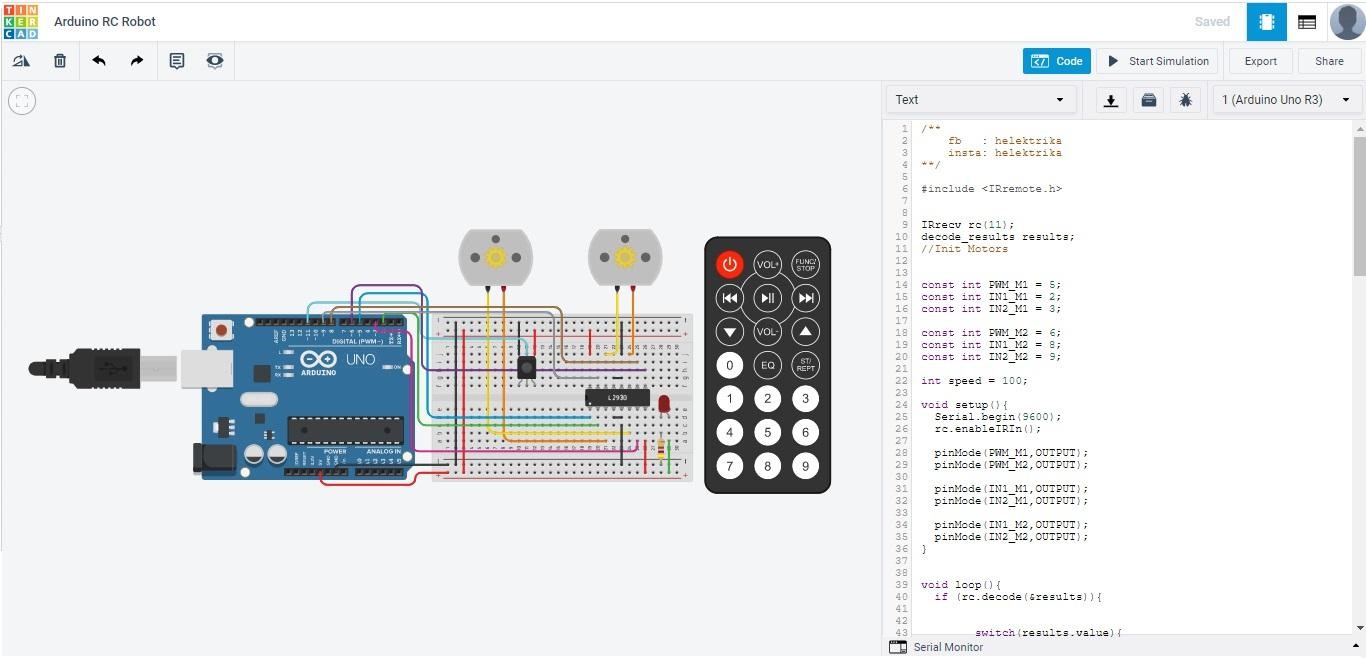Click 3 on the IR remote
Screen dimensions: 1366x658
point(805,399)
